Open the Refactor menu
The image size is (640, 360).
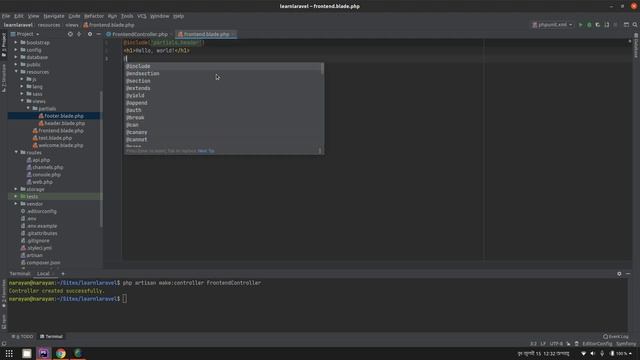94,16
